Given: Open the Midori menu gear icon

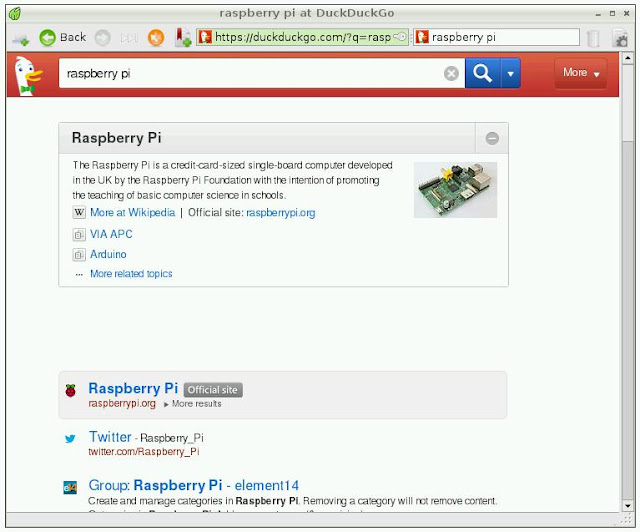Looking at the screenshot, I should click(x=620, y=38).
